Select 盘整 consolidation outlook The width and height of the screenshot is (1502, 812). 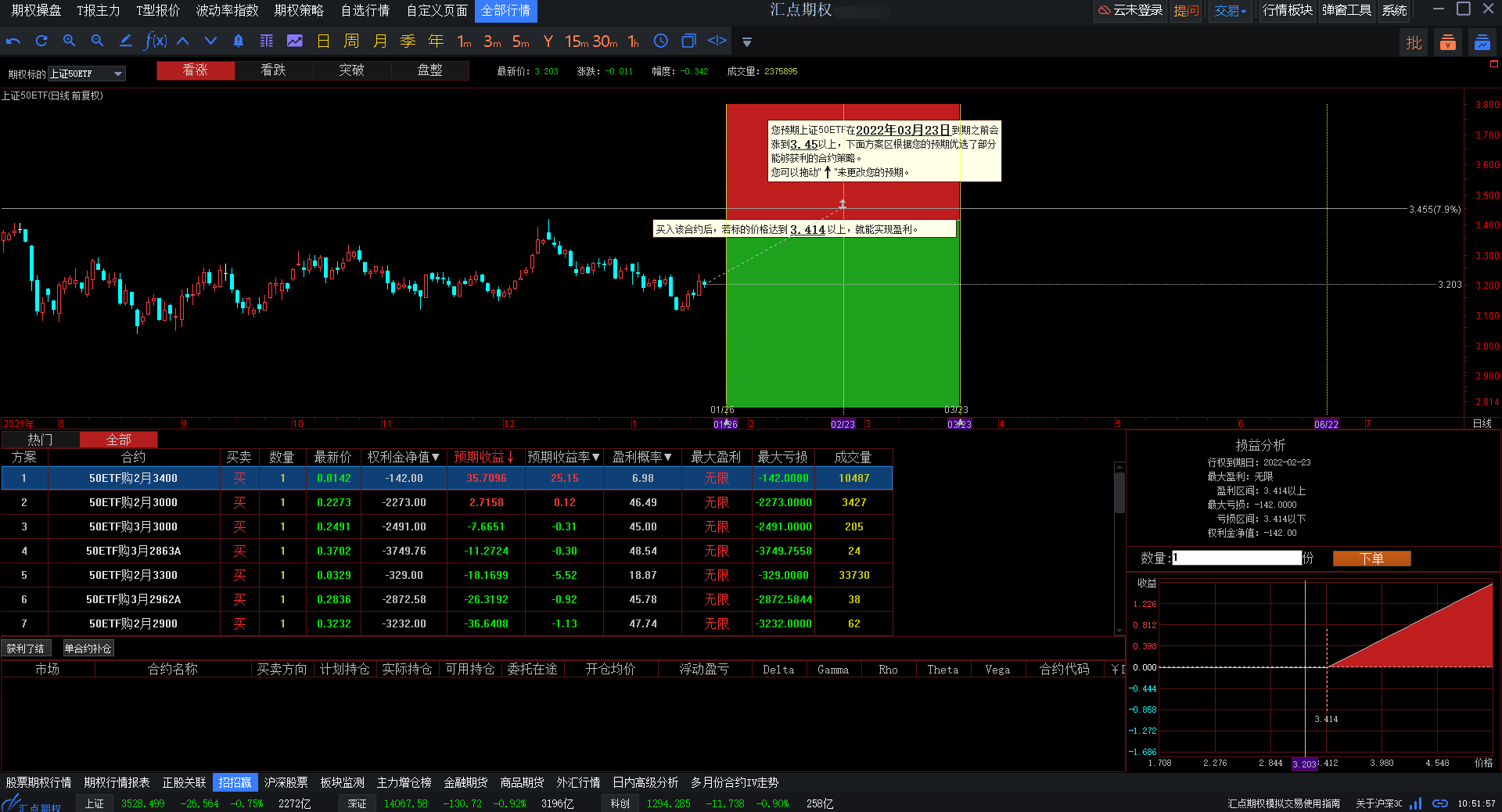point(430,70)
